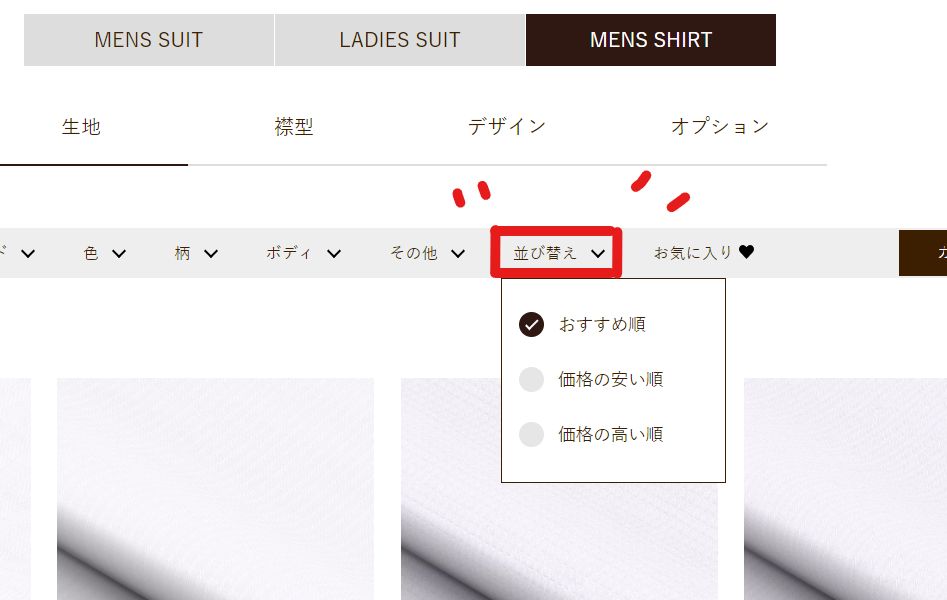This screenshot has width=947, height=600.
Task: Select the 価格の安い順 radio option
Action: 531,379
